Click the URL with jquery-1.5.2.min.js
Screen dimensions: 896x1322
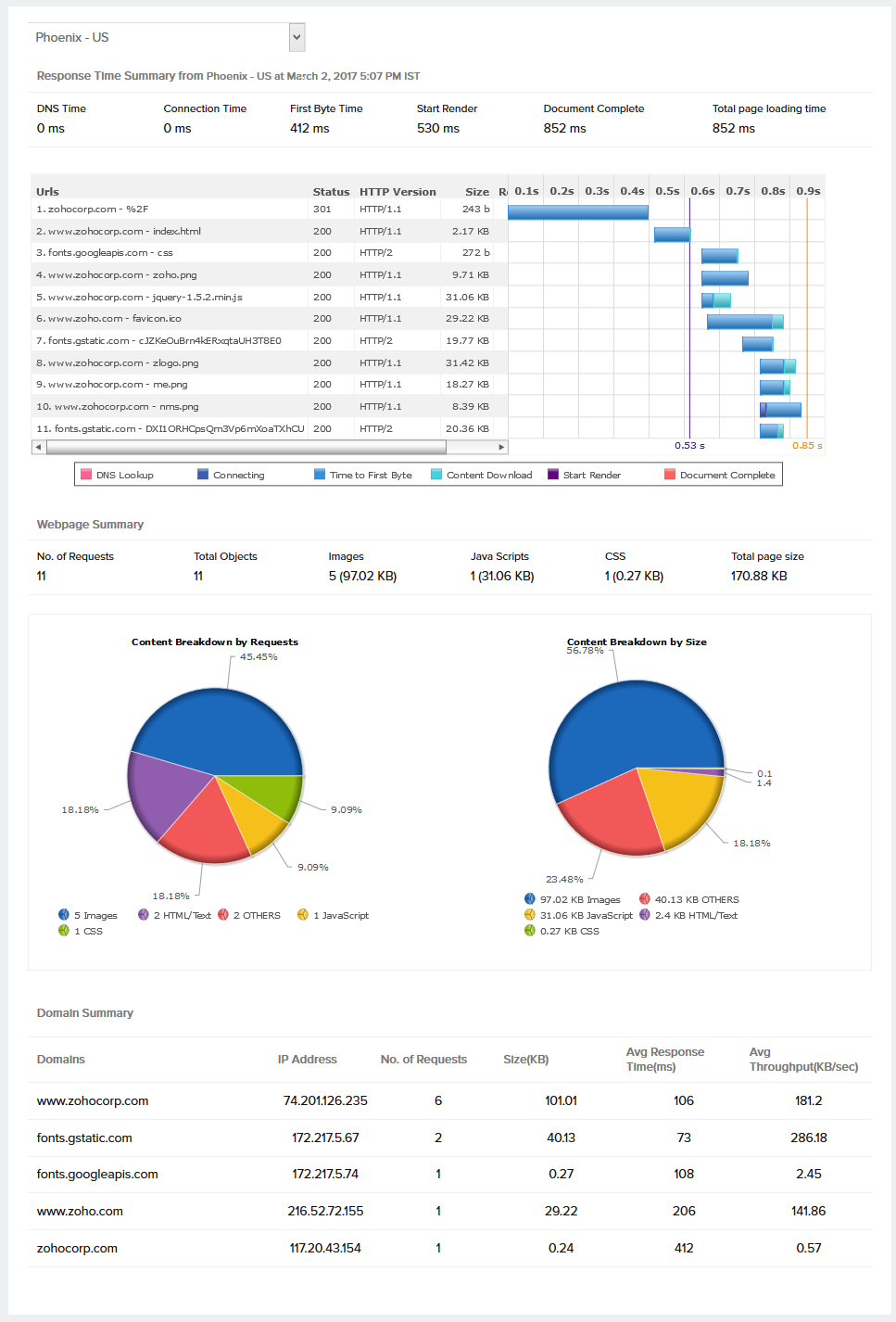click(139, 298)
